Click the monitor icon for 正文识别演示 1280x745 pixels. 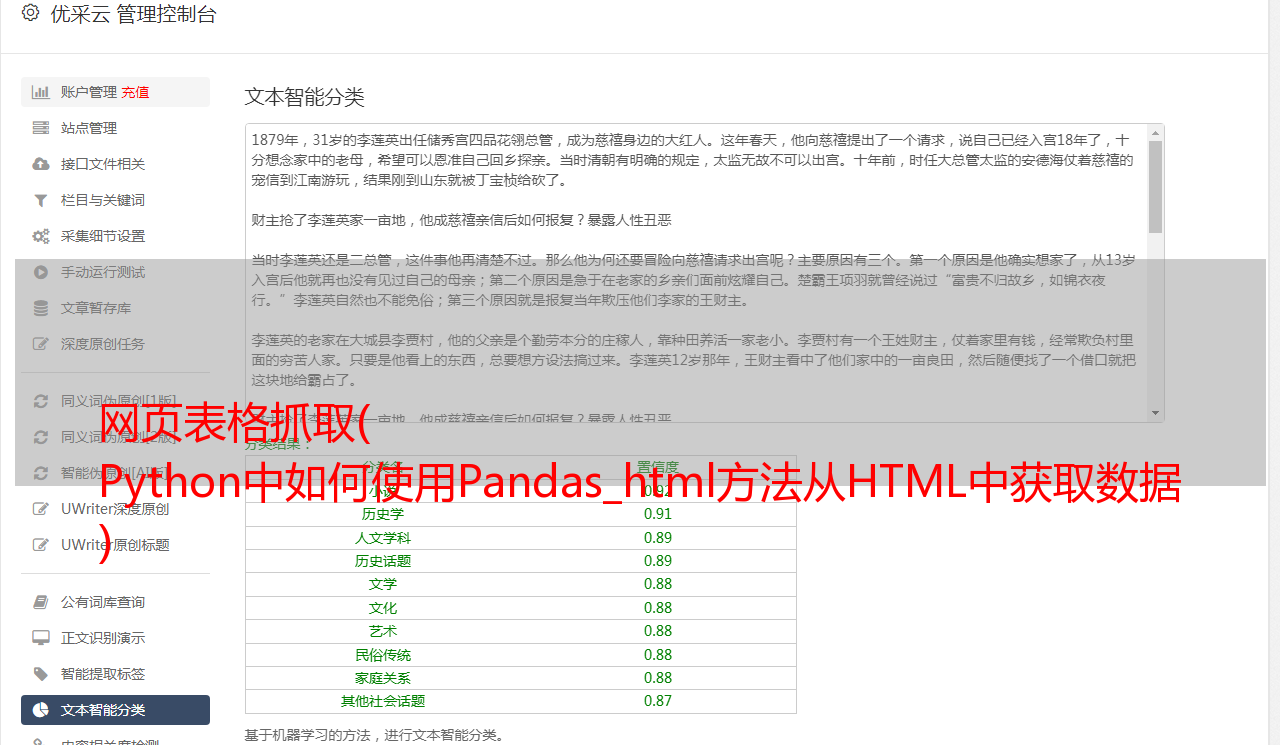40,638
